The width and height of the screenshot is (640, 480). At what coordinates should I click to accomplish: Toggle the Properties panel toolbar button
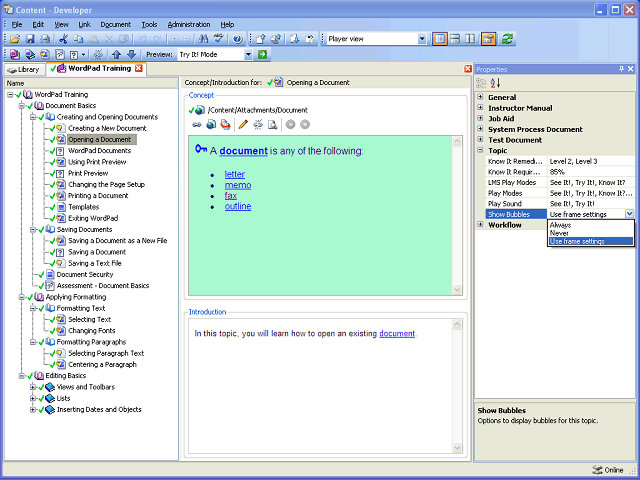pos(489,39)
